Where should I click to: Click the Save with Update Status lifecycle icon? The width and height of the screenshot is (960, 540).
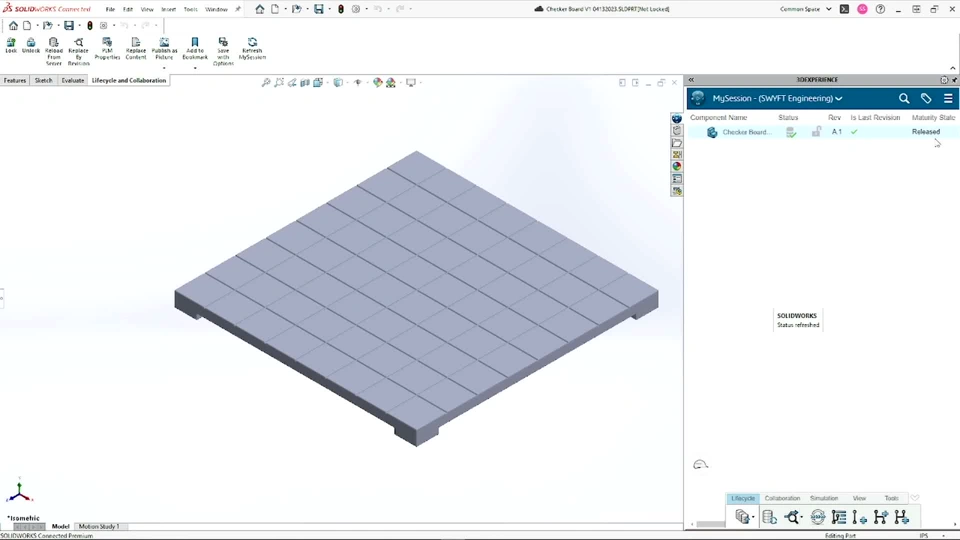[x=742, y=517]
